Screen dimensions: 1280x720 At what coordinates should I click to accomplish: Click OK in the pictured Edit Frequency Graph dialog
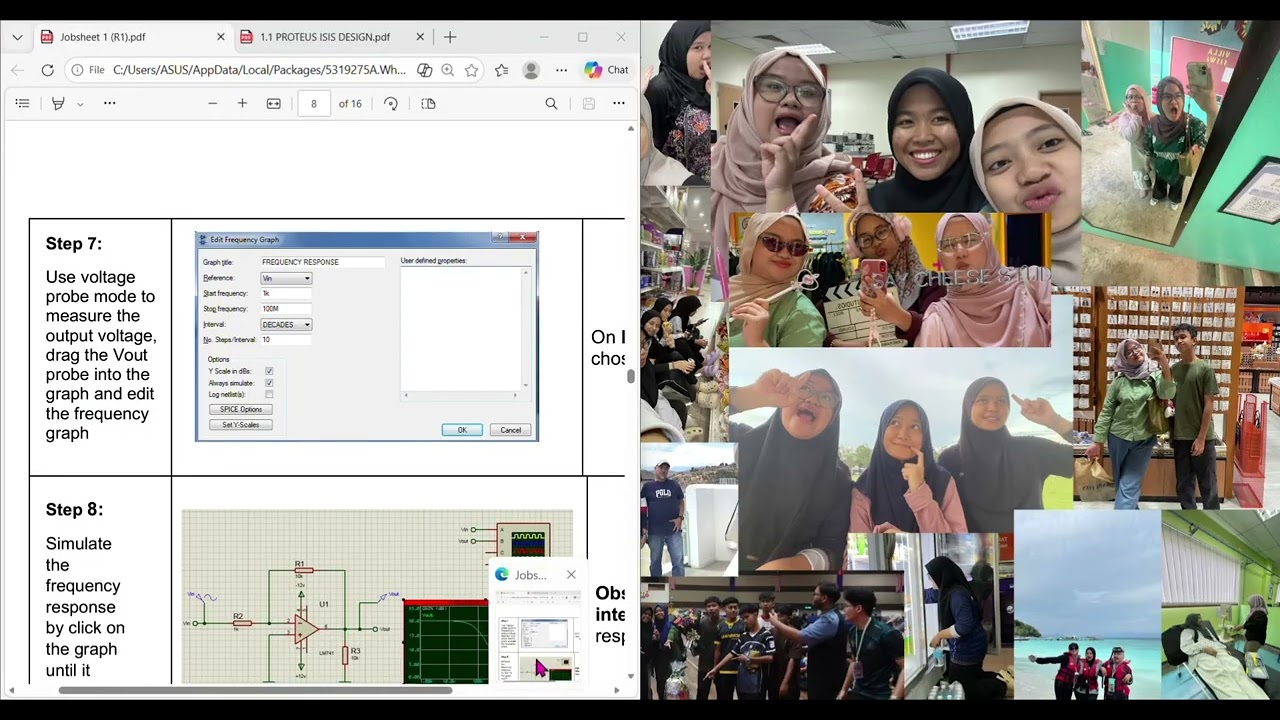[462, 430]
